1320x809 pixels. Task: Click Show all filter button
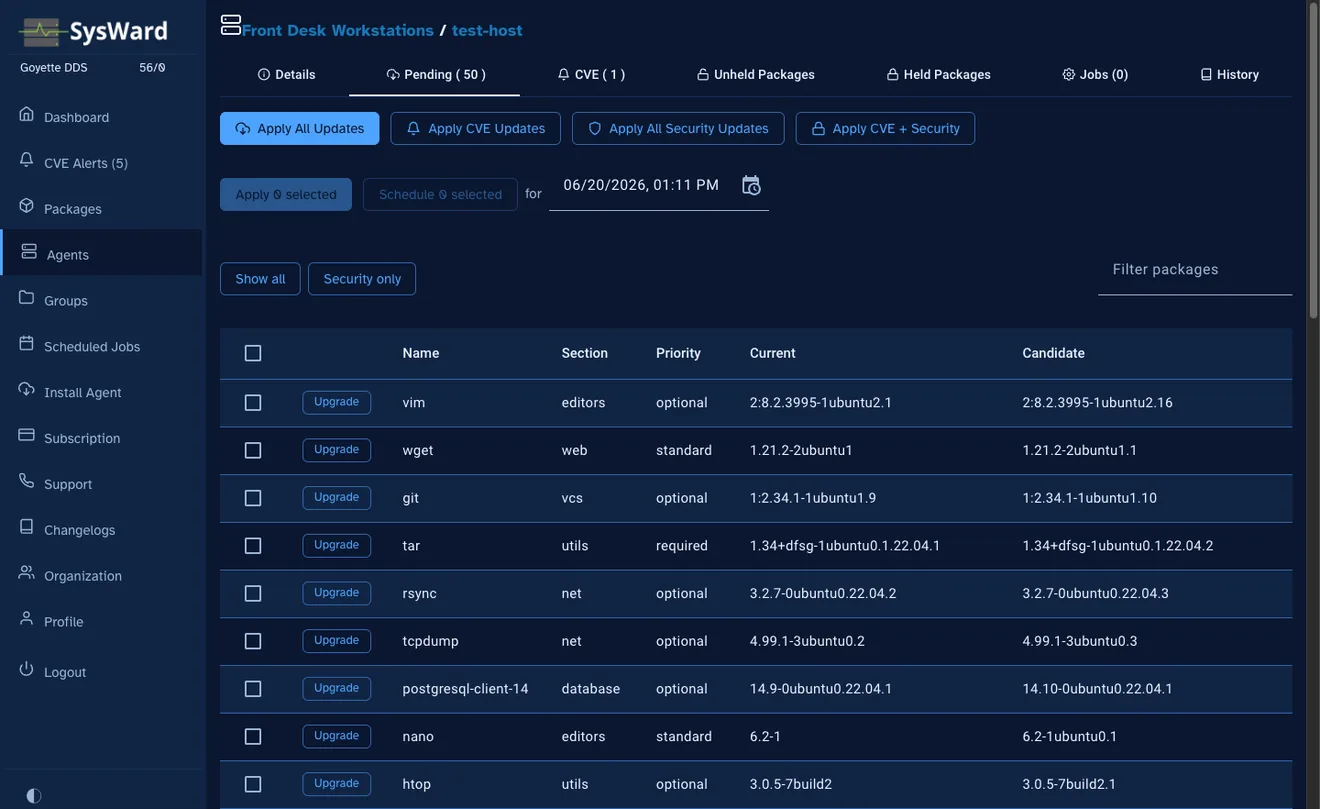(x=260, y=279)
